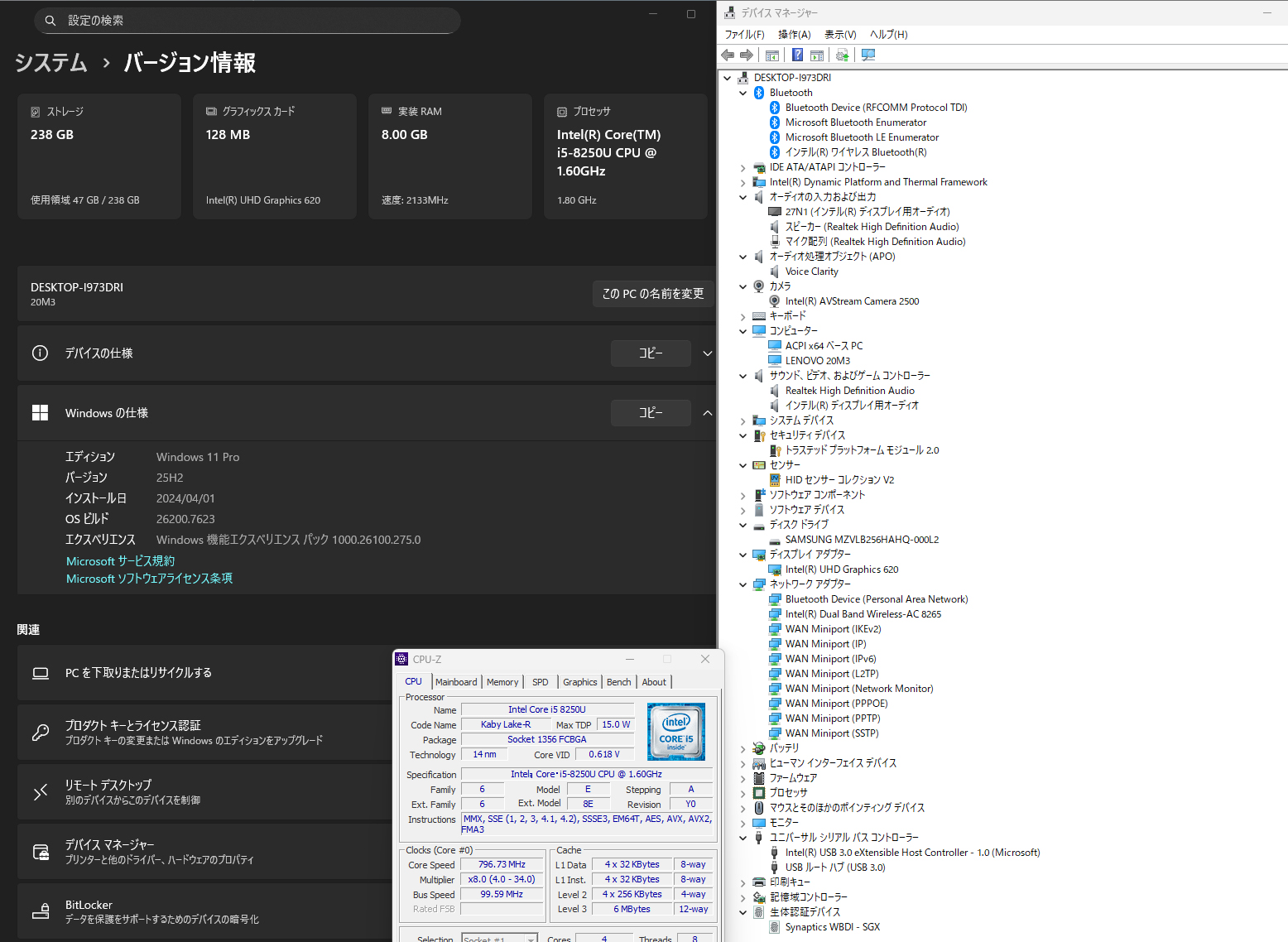Click the scan for hardware changes icon

(x=868, y=55)
